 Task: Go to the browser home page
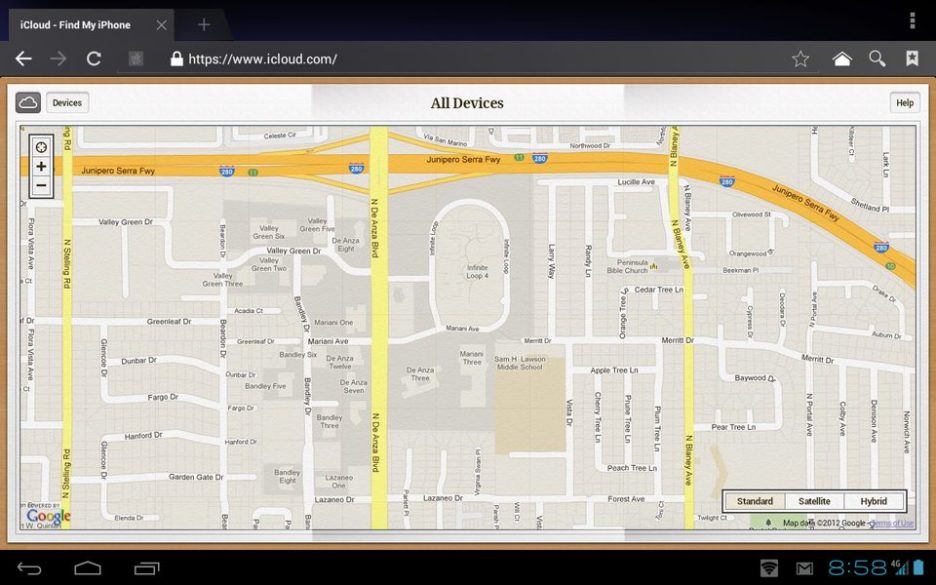[842, 58]
